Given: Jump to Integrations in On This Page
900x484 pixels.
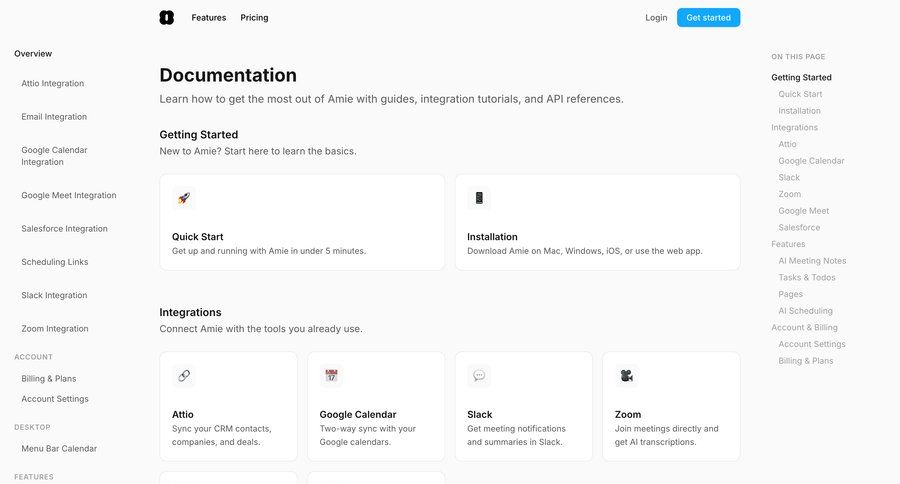Looking at the screenshot, I should point(794,127).
